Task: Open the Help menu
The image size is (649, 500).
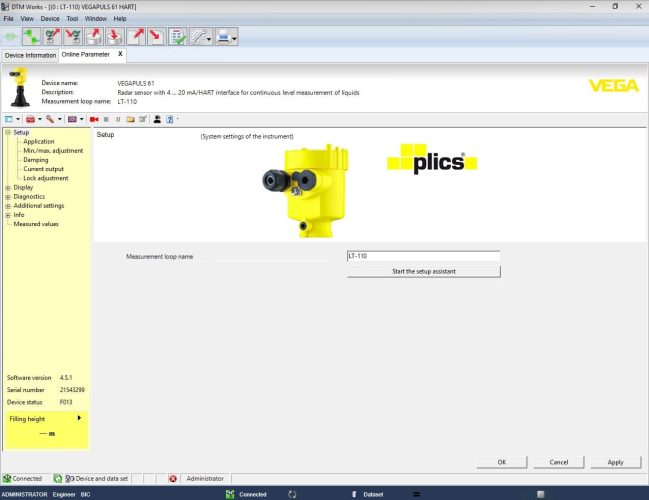Action: click(120, 19)
